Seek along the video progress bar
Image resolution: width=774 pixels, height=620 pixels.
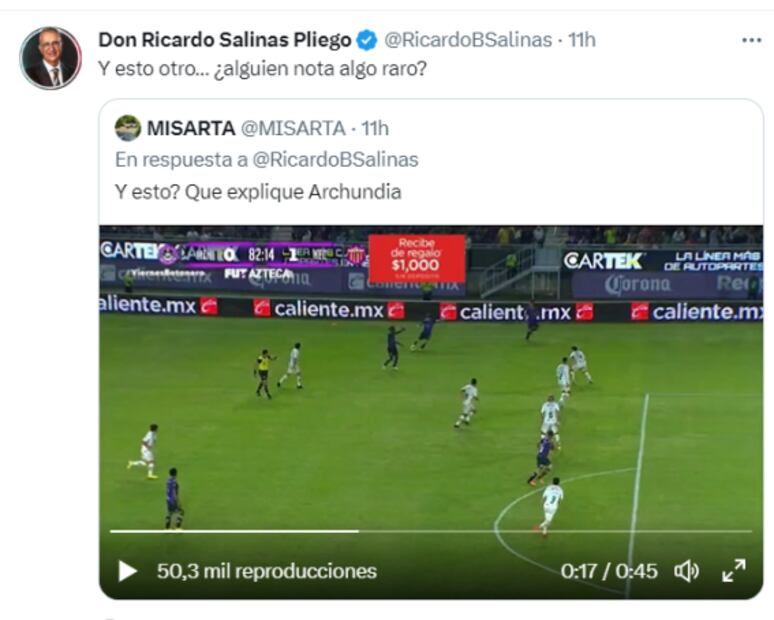[431, 531]
